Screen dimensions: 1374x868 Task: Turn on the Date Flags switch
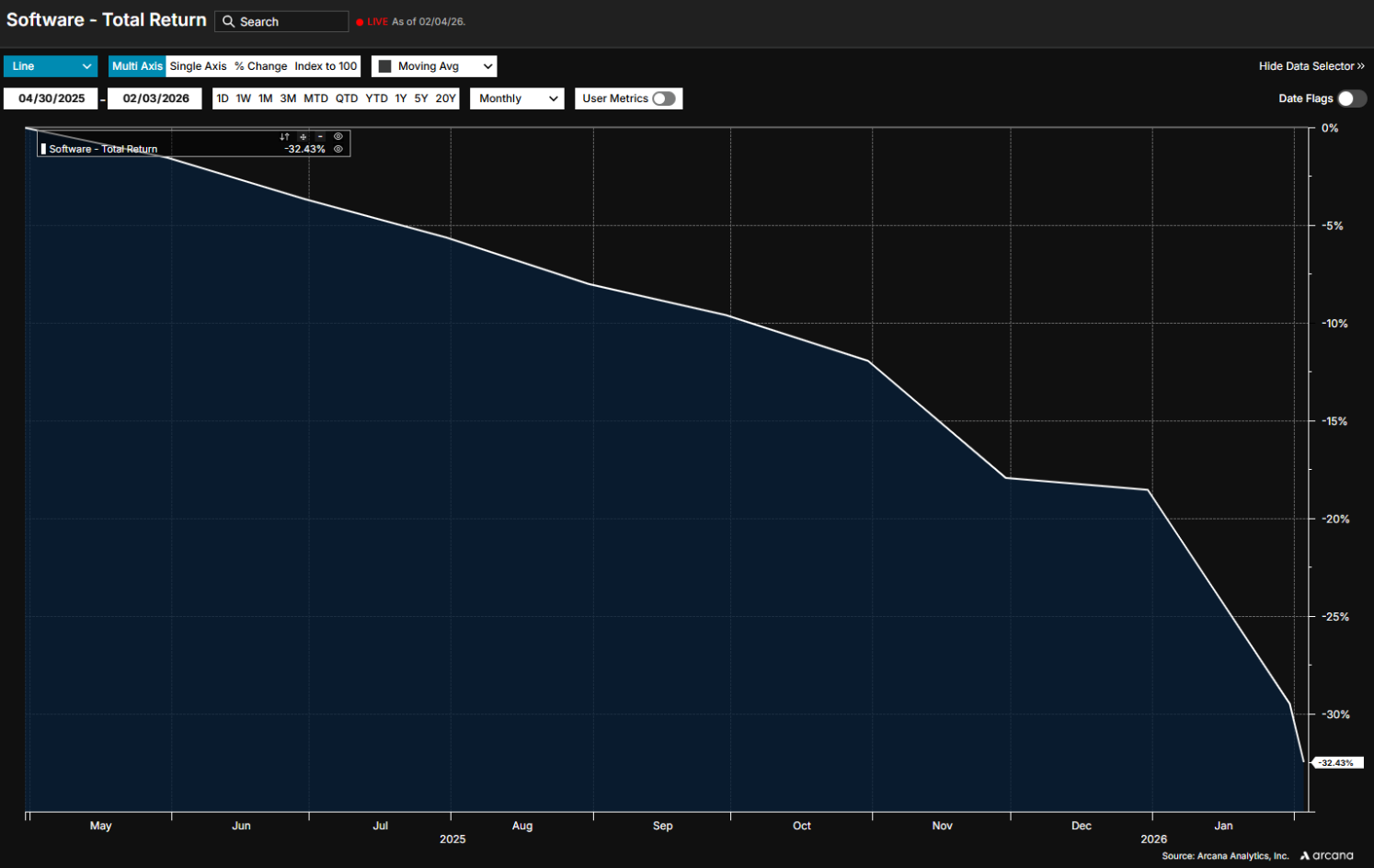click(x=1351, y=98)
